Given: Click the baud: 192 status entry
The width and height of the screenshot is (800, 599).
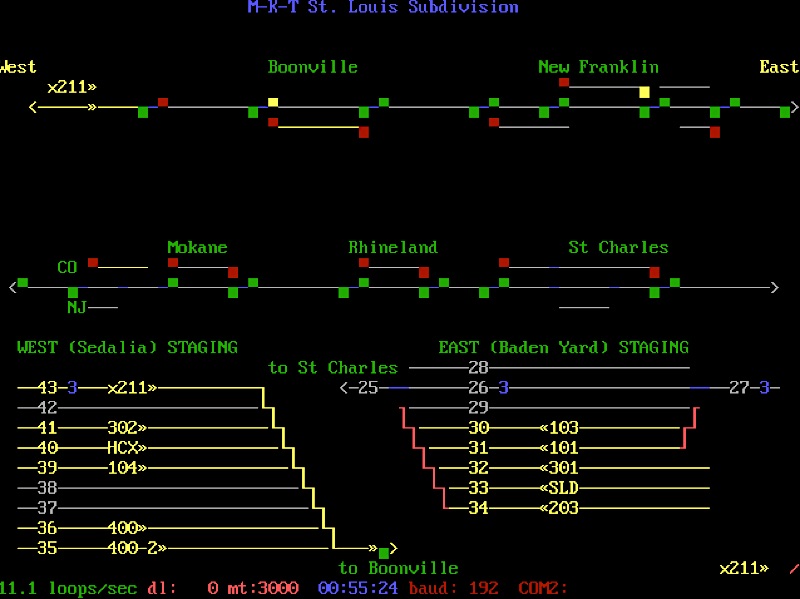Looking at the screenshot, I should point(454,588).
